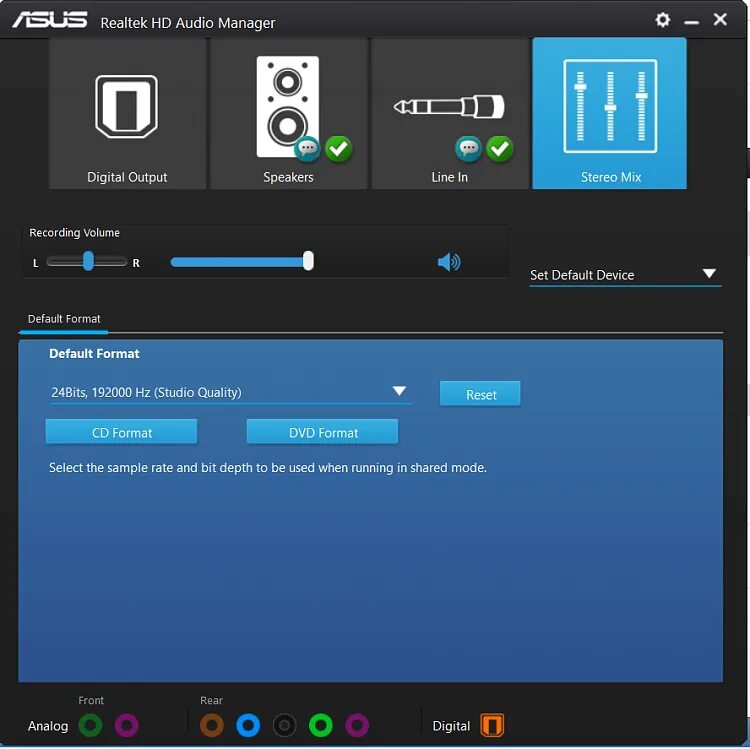This screenshot has height=749, width=750.
Task: Close the Realtek HD Audio Manager window
Action: click(x=720, y=20)
